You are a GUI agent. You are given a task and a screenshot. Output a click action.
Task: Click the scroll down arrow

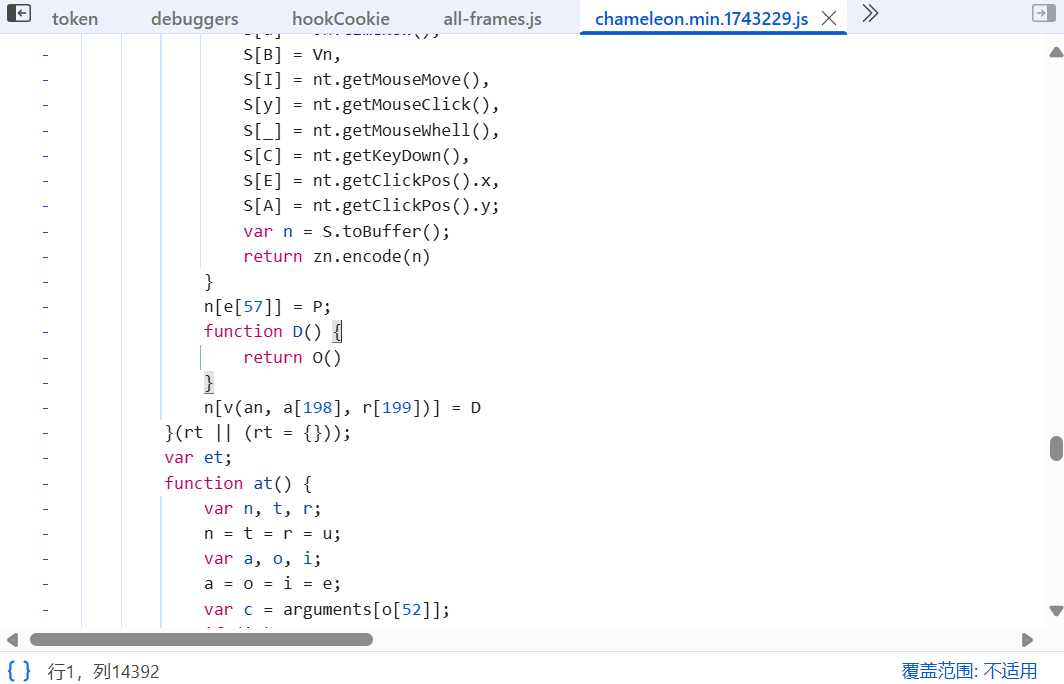tap(1056, 610)
